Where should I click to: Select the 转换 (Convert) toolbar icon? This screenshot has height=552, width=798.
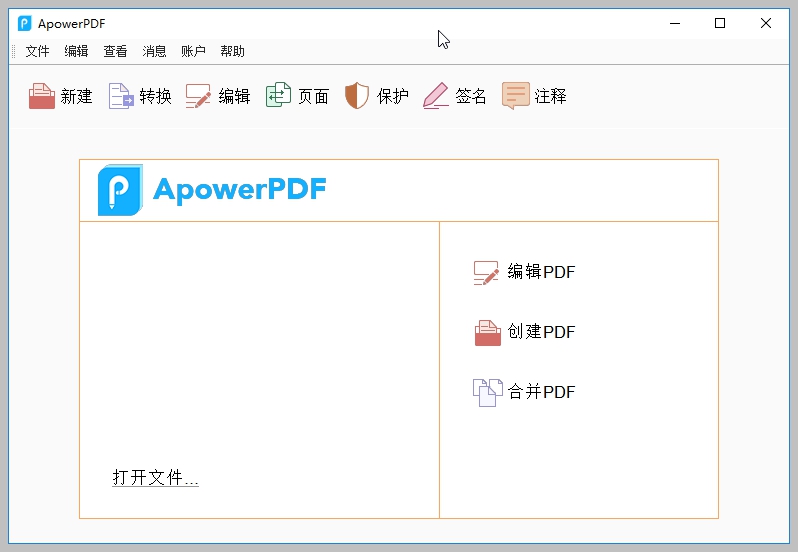tap(121, 96)
